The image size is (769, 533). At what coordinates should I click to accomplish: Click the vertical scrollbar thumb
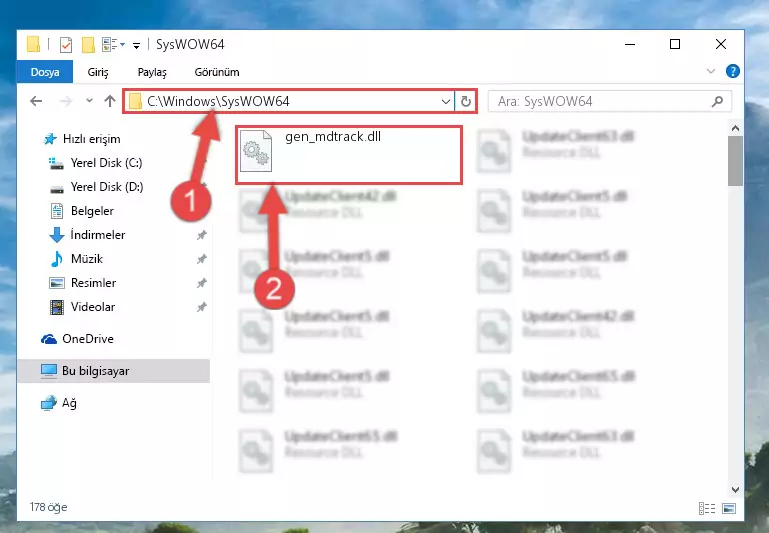pyautogui.click(x=735, y=161)
